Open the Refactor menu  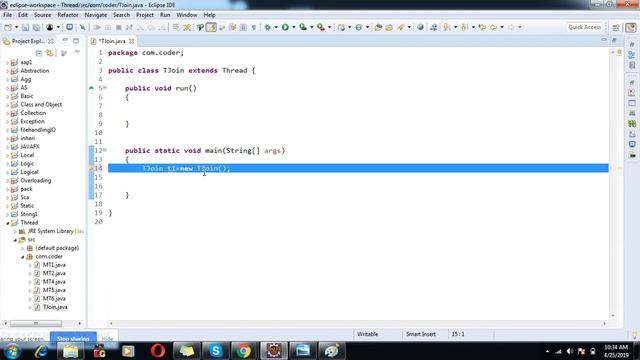pos(68,15)
